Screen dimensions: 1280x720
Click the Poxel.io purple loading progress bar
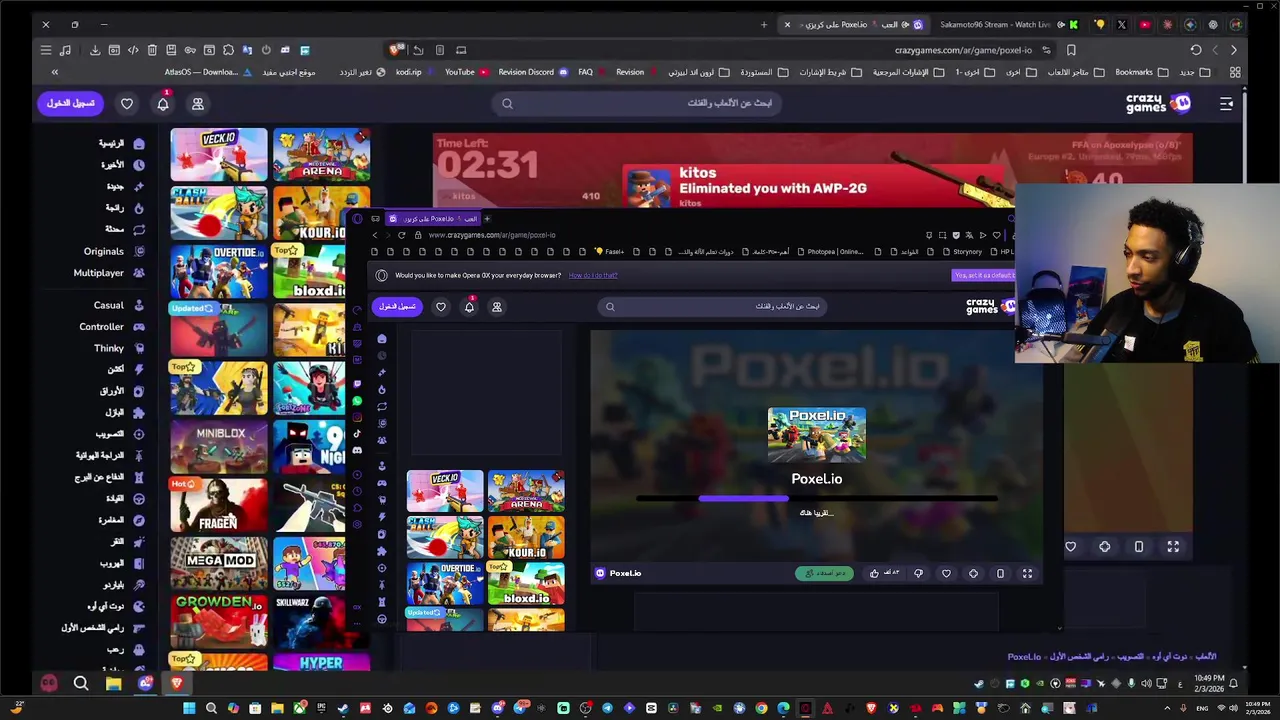click(x=743, y=498)
